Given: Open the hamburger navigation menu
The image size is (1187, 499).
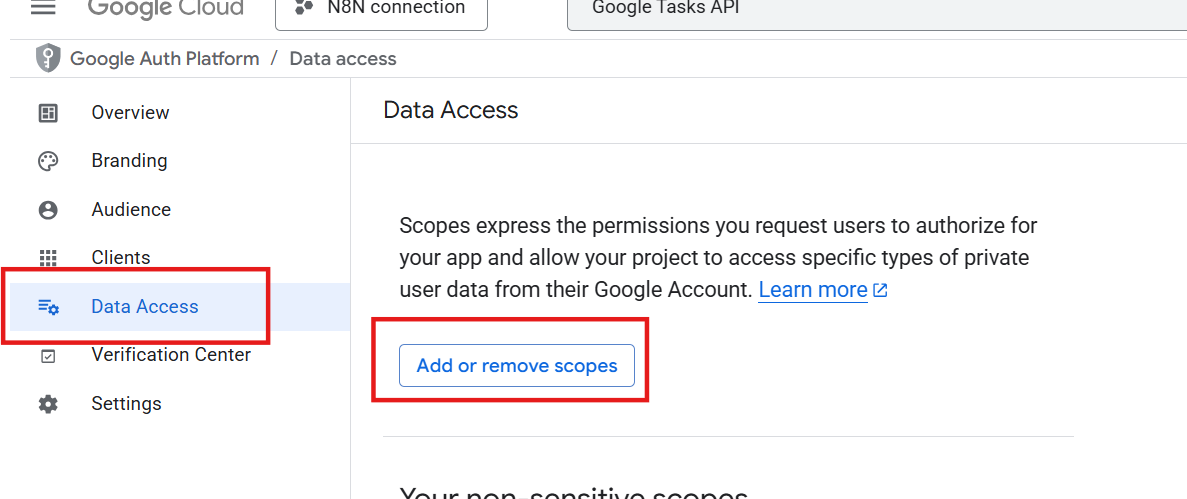Looking at the screenshot, I should 44,8.
